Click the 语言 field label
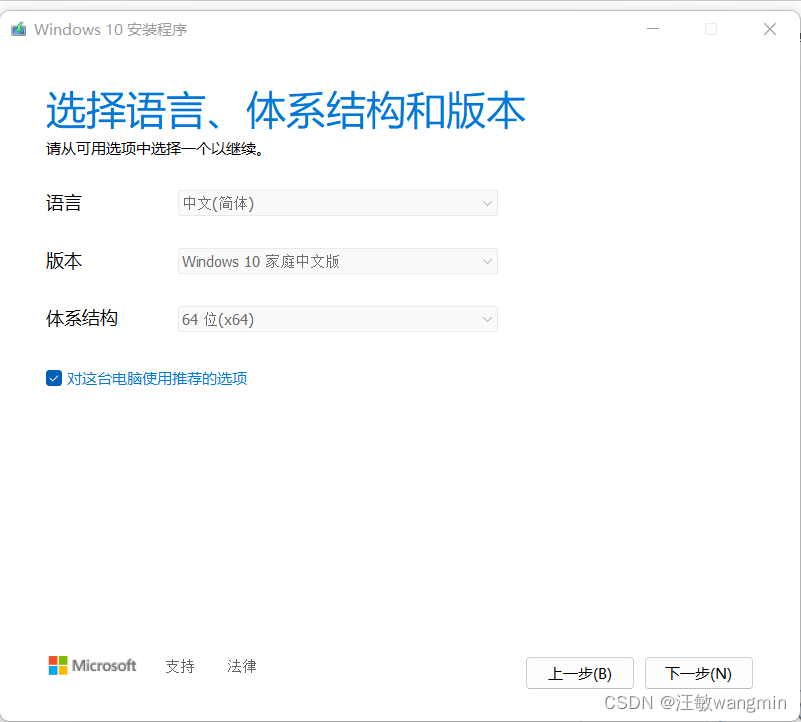The width and height of the screenshot is (801, 722). pos(64,203)
